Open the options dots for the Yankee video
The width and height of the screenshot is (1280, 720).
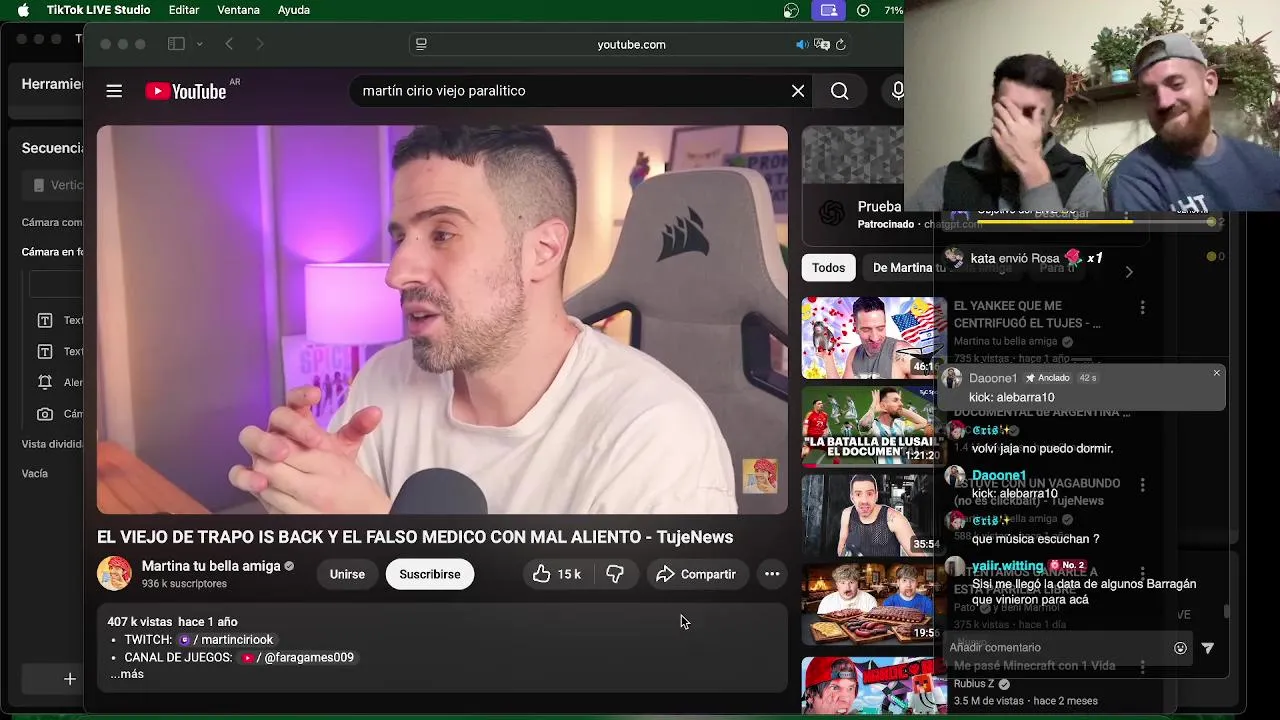[x=1142, y=308]
